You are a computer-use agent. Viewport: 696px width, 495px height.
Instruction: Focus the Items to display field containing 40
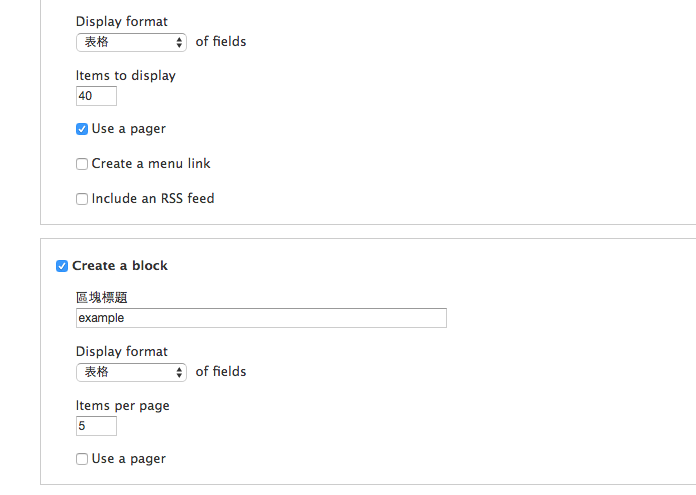click(96, 96)
